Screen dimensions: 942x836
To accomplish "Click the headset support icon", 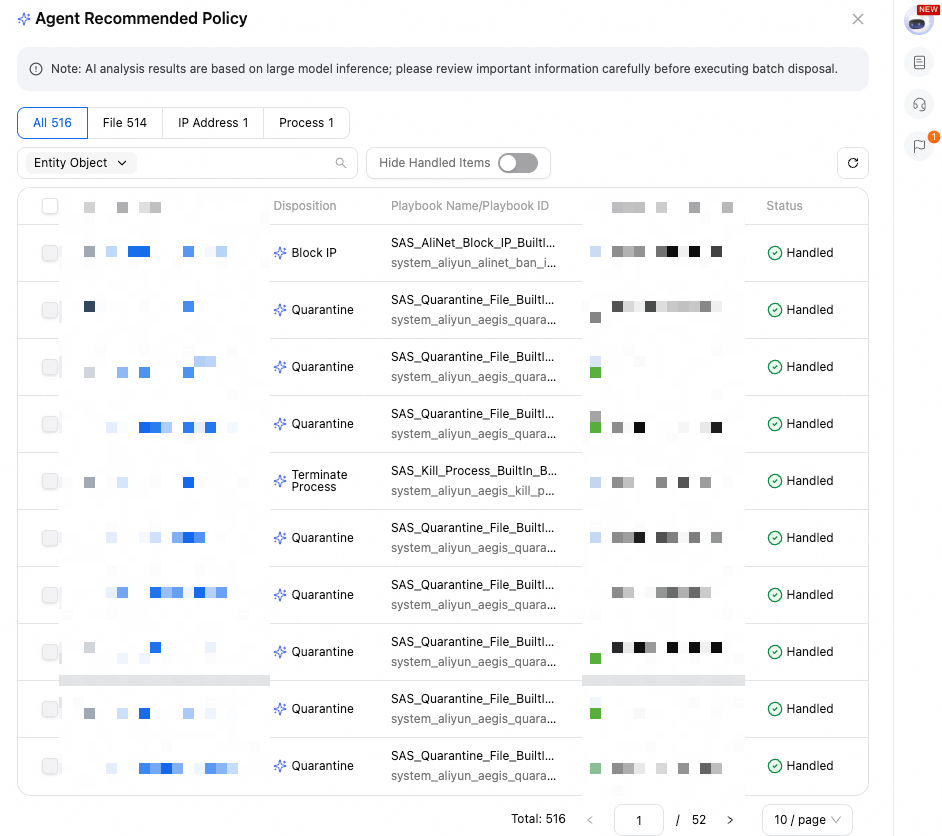I will point(919,104).
